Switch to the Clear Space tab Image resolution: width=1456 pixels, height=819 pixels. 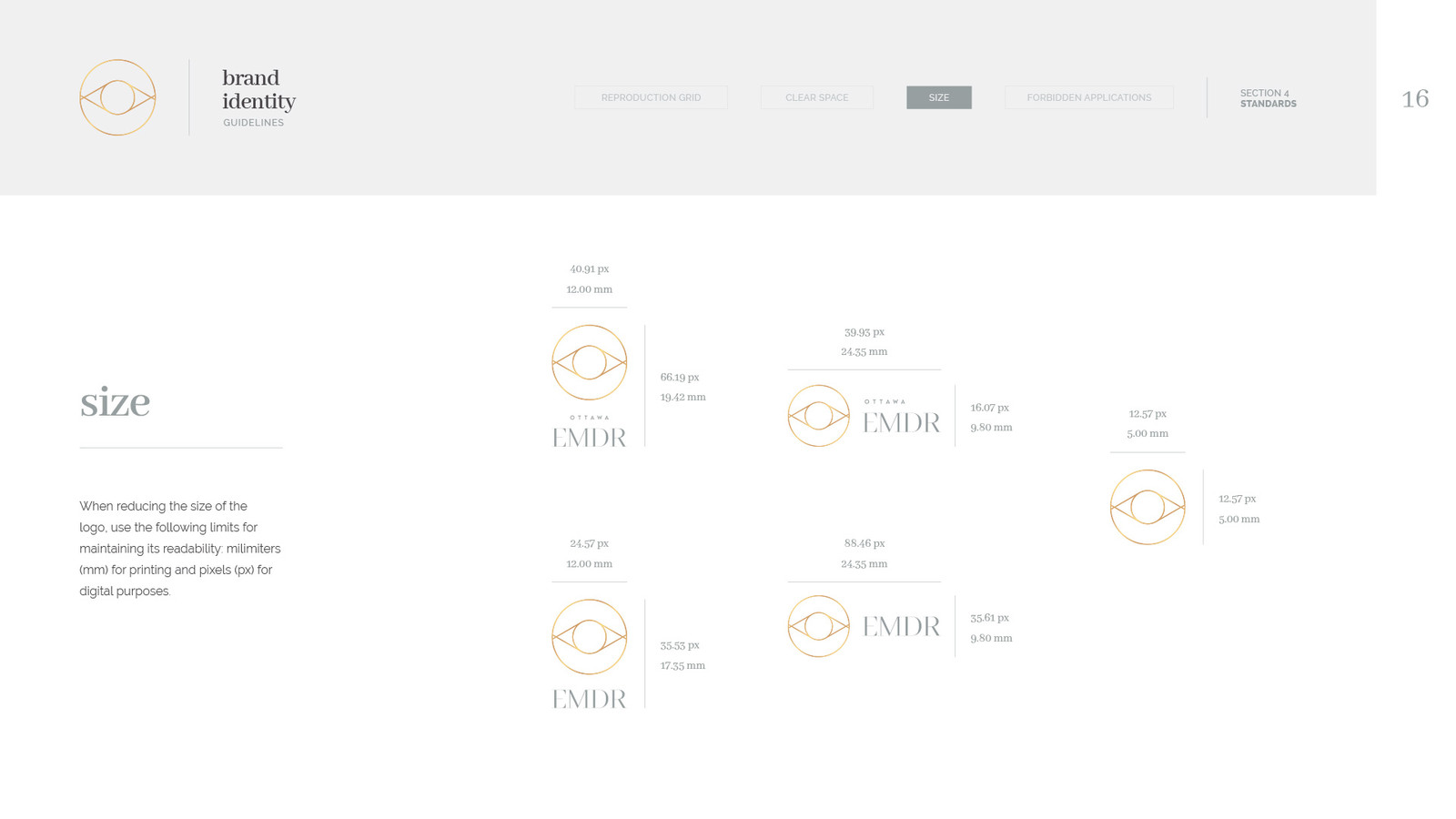(x=816, y=97)
